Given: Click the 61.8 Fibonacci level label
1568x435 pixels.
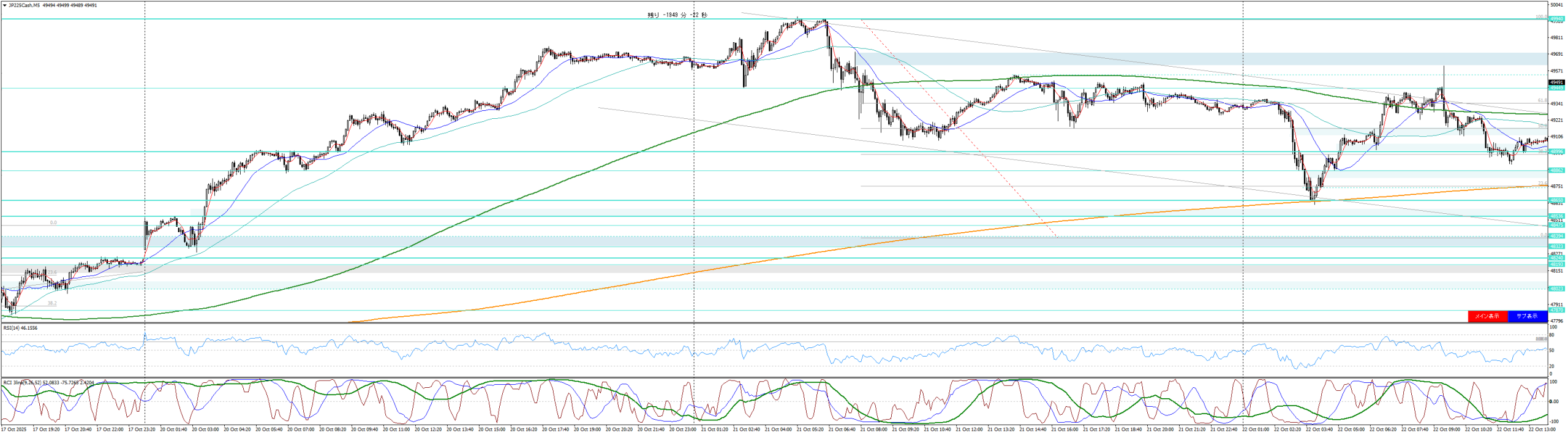Looking at the screenshot, I should click(1543, 100).
